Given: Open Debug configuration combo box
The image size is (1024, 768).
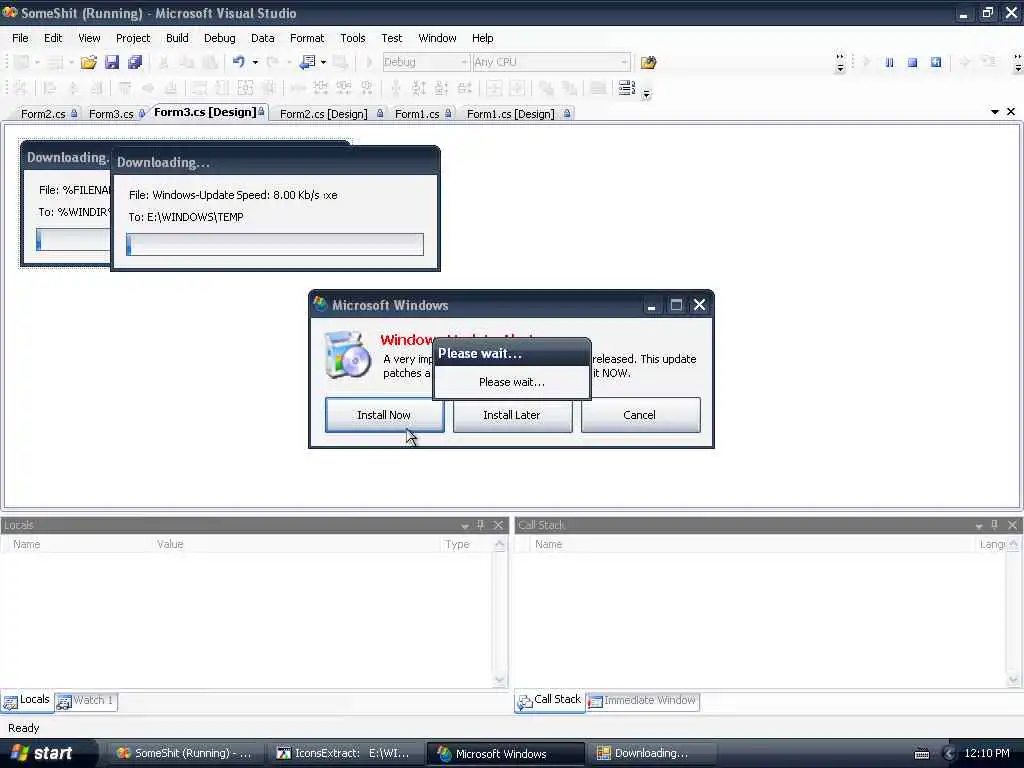Looking at the screenshot, I should click(426, 62).
